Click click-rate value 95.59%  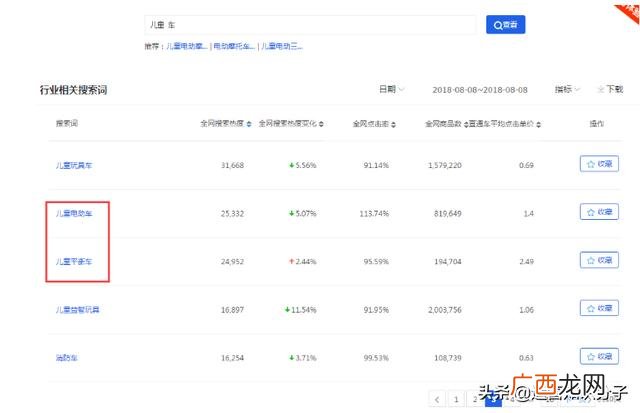pyautogui.click(x=376, y=262)
